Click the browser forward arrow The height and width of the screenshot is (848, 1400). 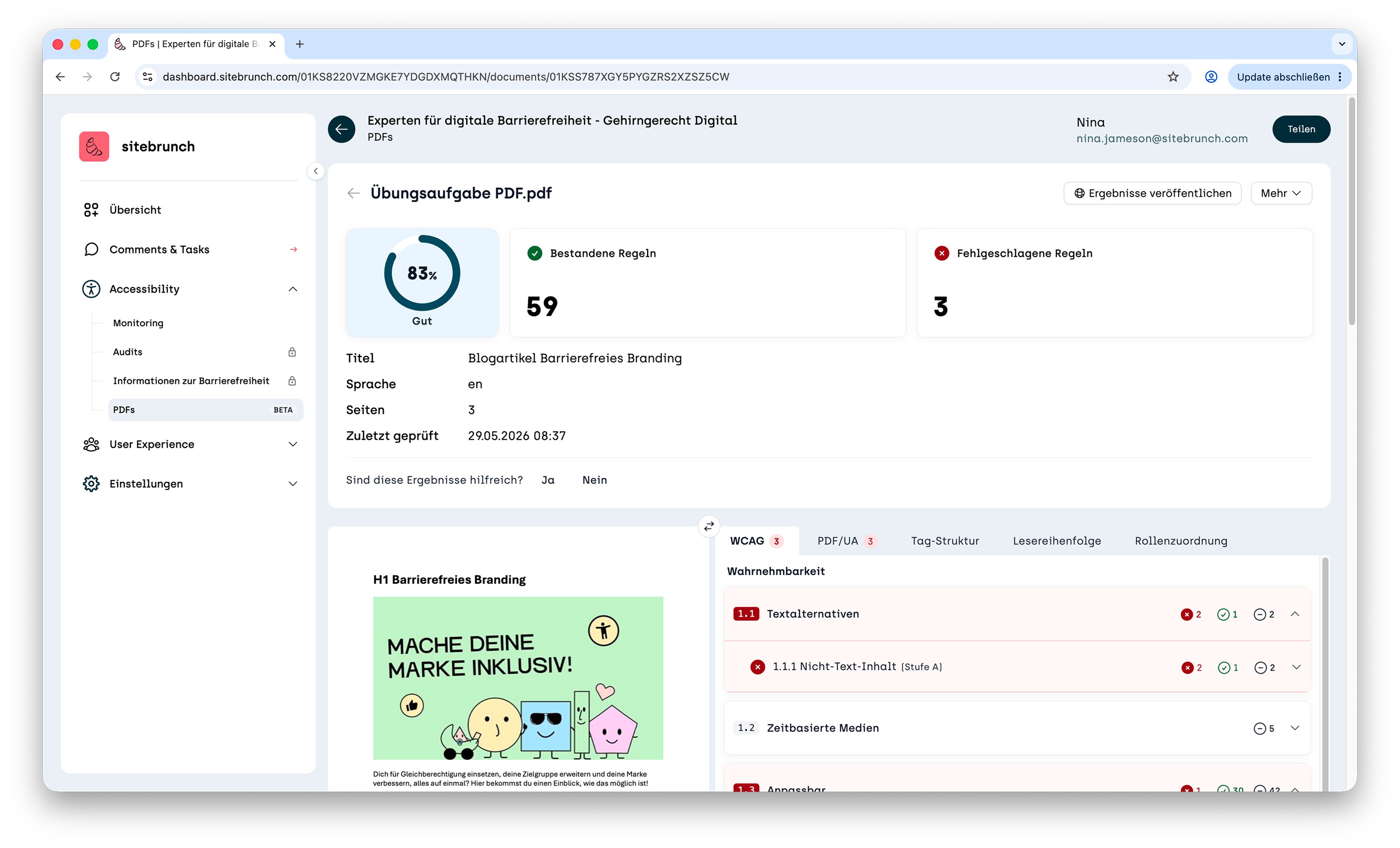point(87,77)
